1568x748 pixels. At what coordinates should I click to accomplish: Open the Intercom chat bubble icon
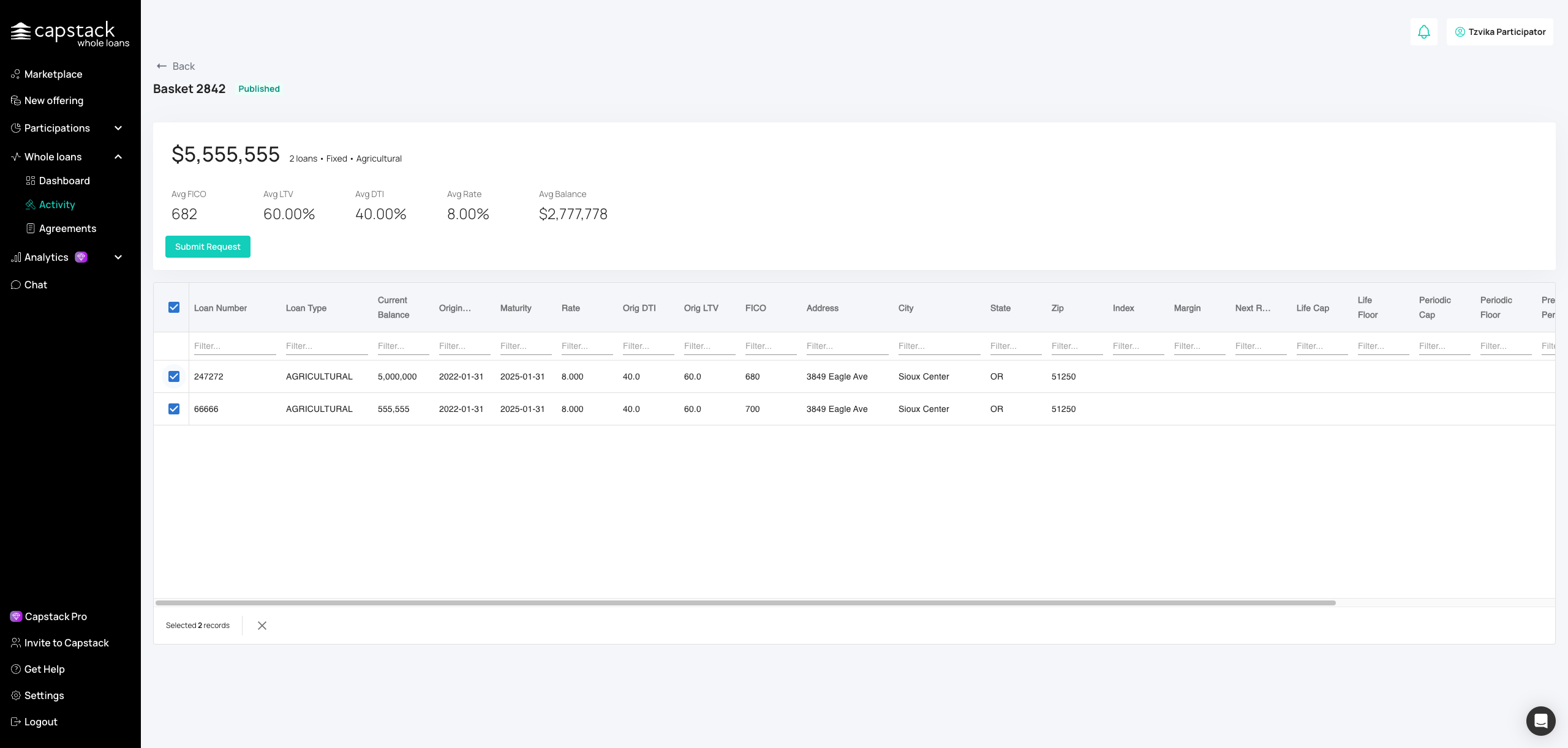coord(1540,720)
